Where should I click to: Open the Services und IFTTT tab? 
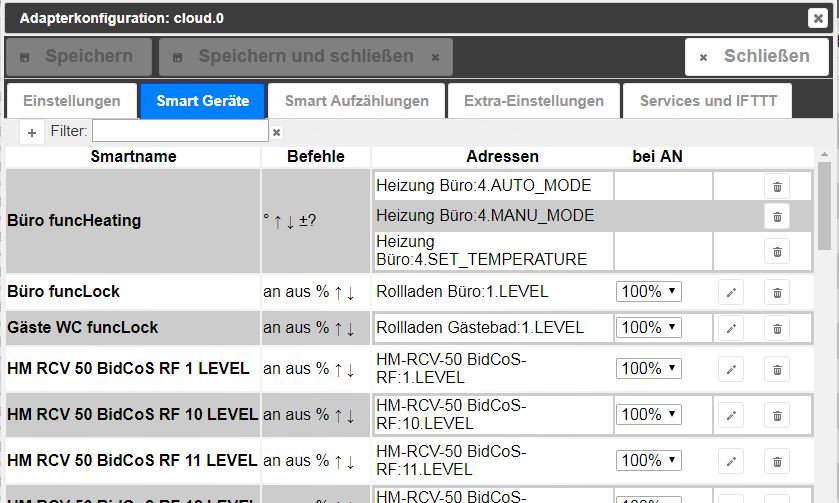pyautogui.click(x=708, y=101)
